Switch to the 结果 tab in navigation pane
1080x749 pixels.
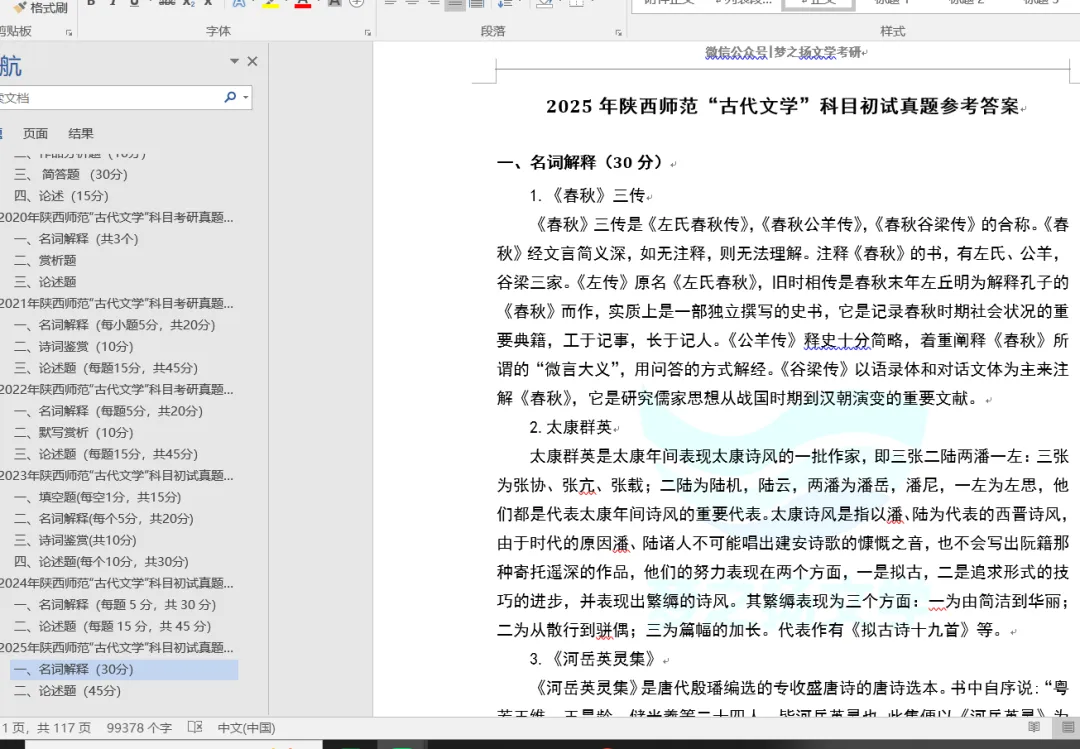pos(82,132)
